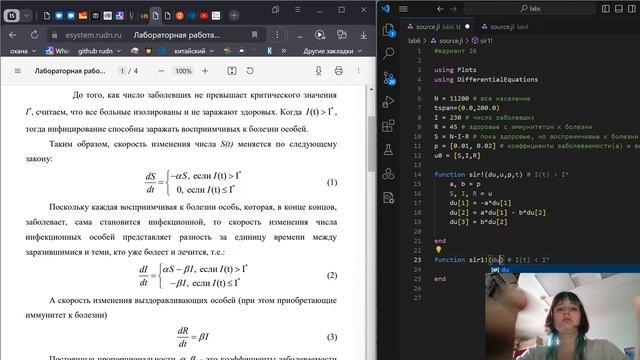Click equation number (2) in the PDF
Image resolution: width=640 pixels, height=360 pixels.
coord(332,276)
